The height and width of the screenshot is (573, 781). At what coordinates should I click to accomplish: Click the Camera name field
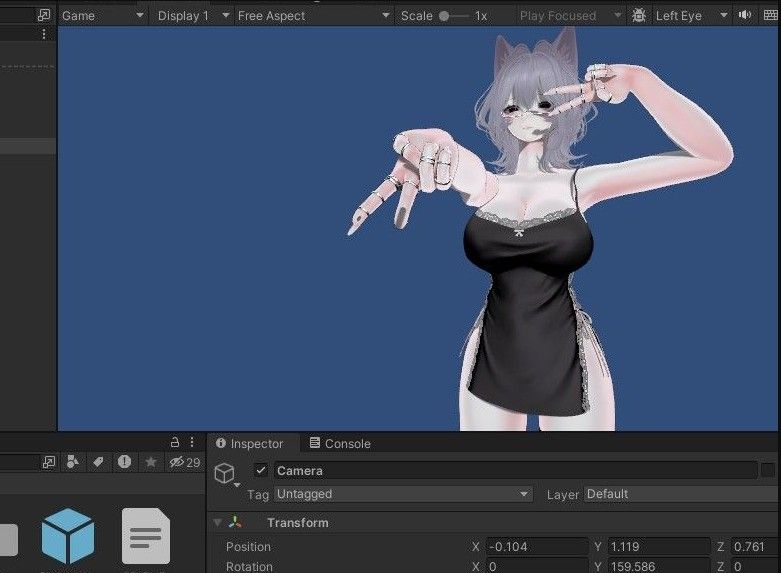516,470
